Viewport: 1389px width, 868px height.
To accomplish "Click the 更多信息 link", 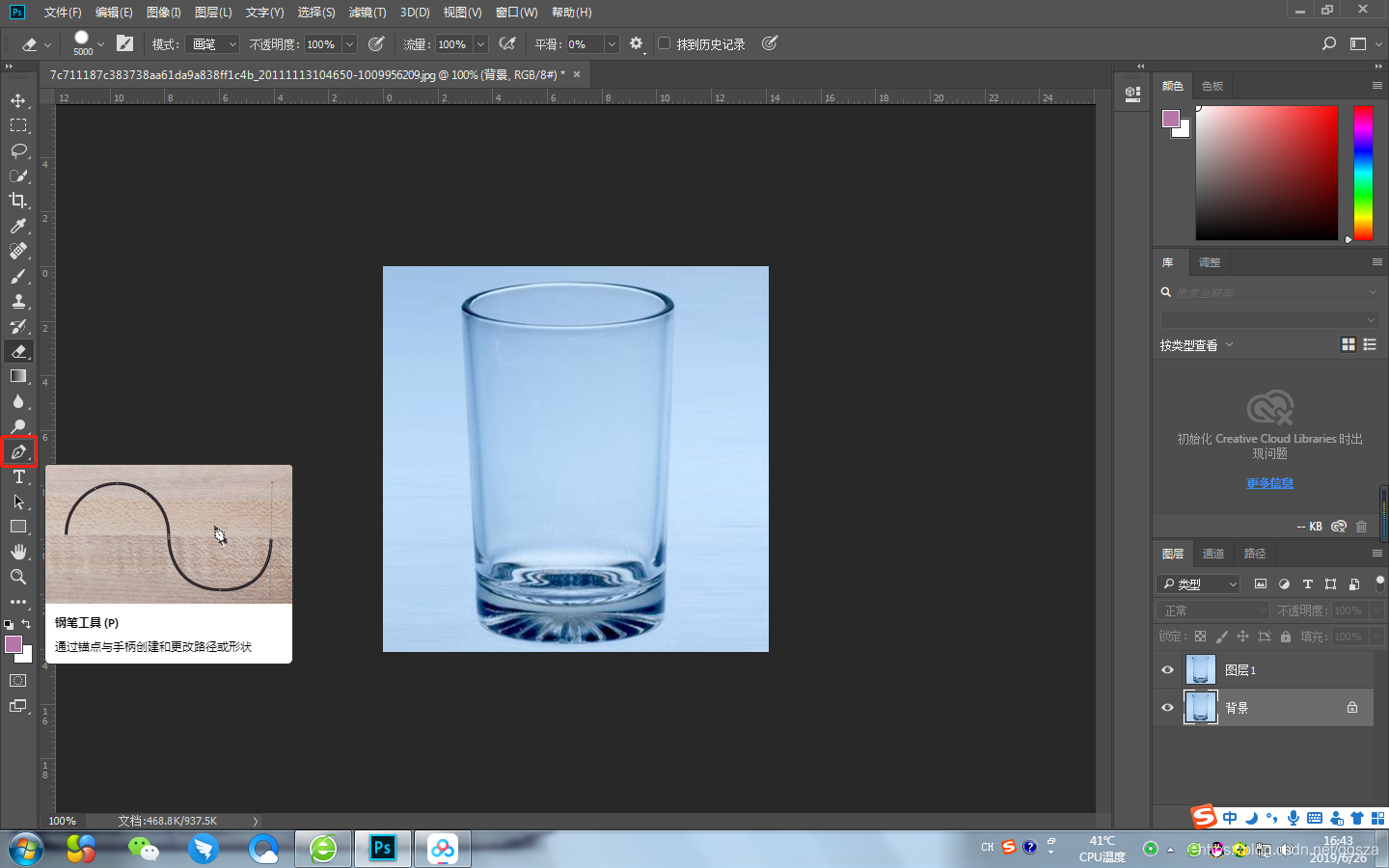I will 1269,483.
